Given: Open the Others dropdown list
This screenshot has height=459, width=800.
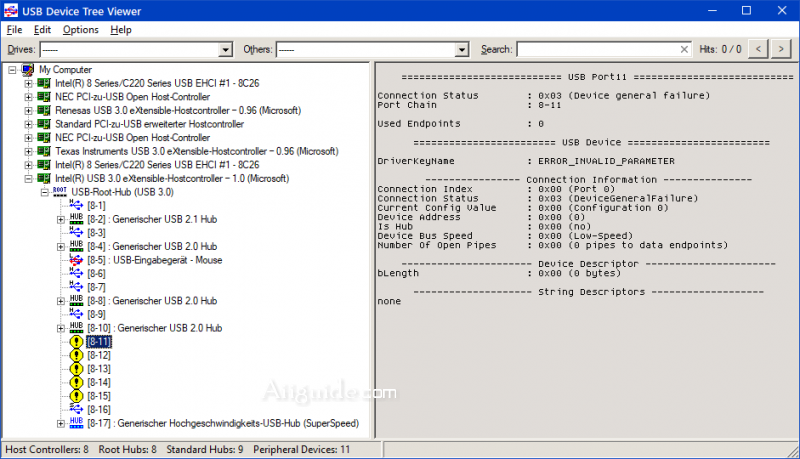Looking at the screenshot, I should pyautogui.click(x=461, y=49).
